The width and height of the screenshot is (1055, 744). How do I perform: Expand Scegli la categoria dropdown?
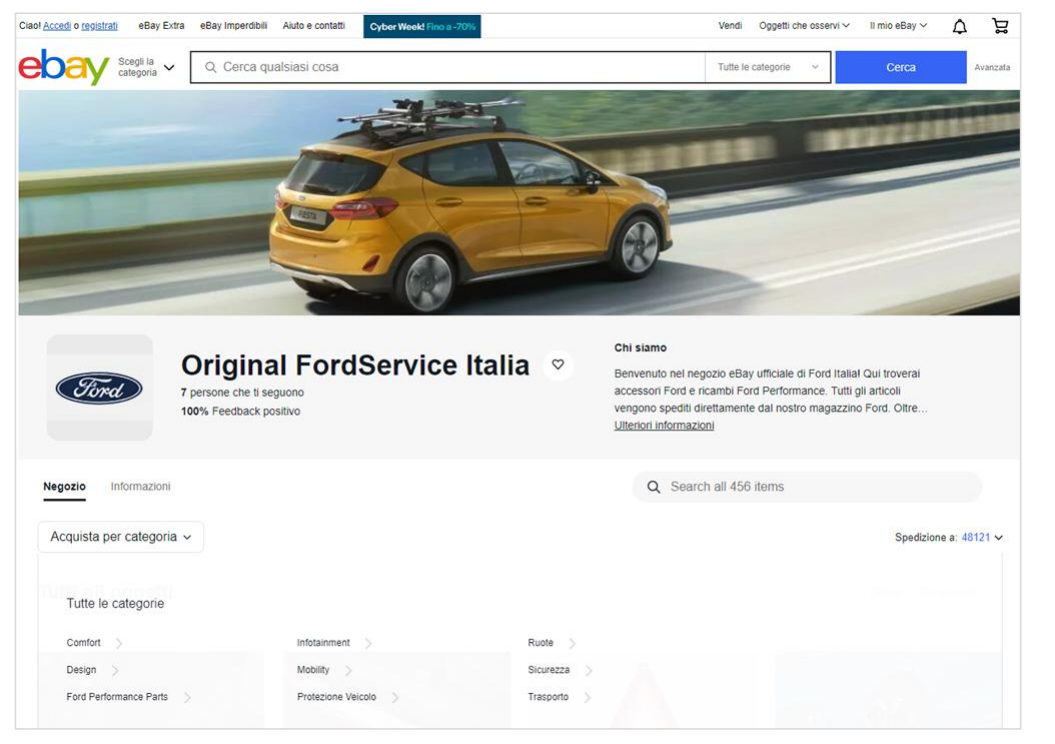(x=147, y=67)
